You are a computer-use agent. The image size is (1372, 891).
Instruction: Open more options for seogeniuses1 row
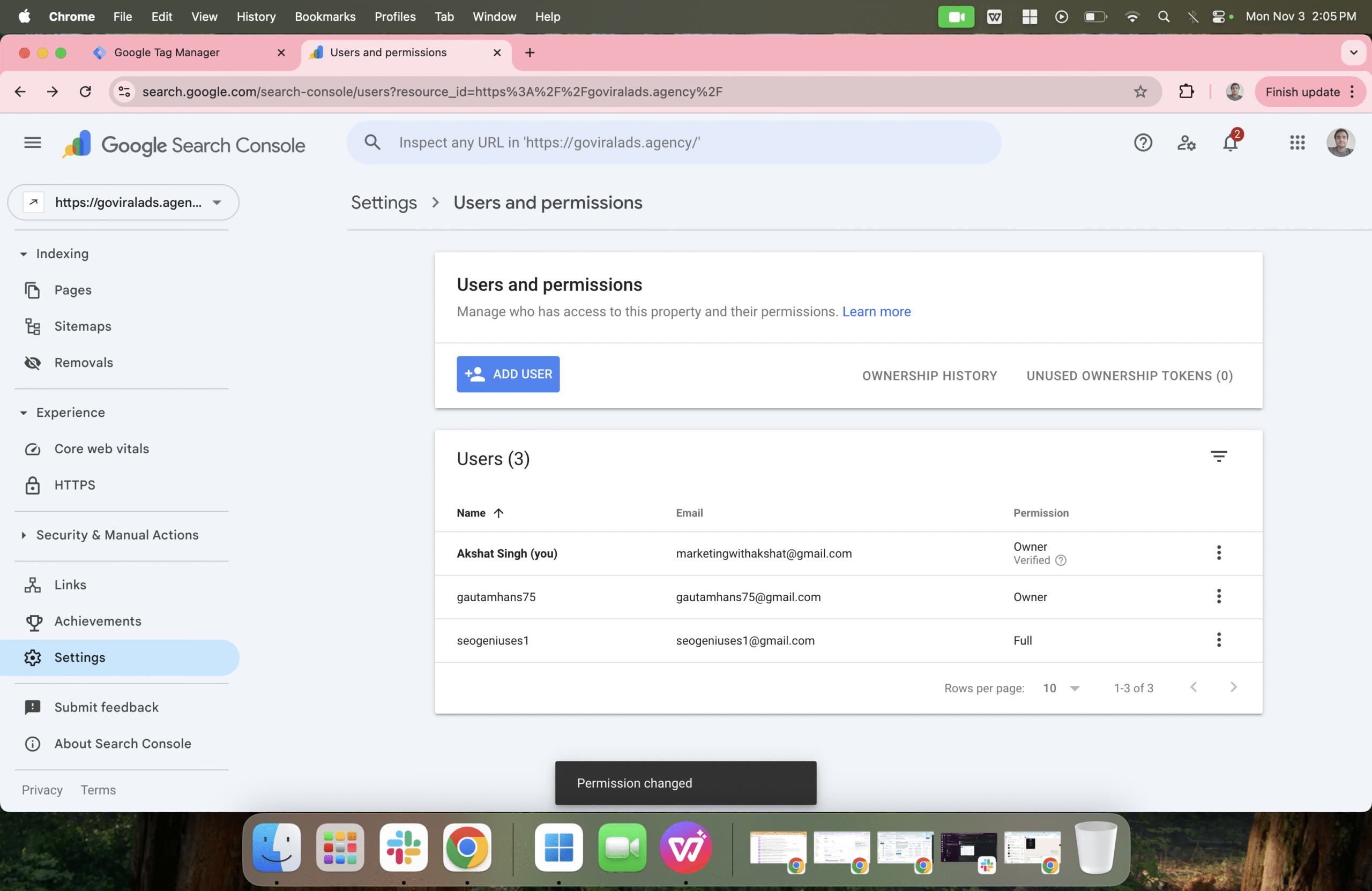click(x=1218, y=640)
